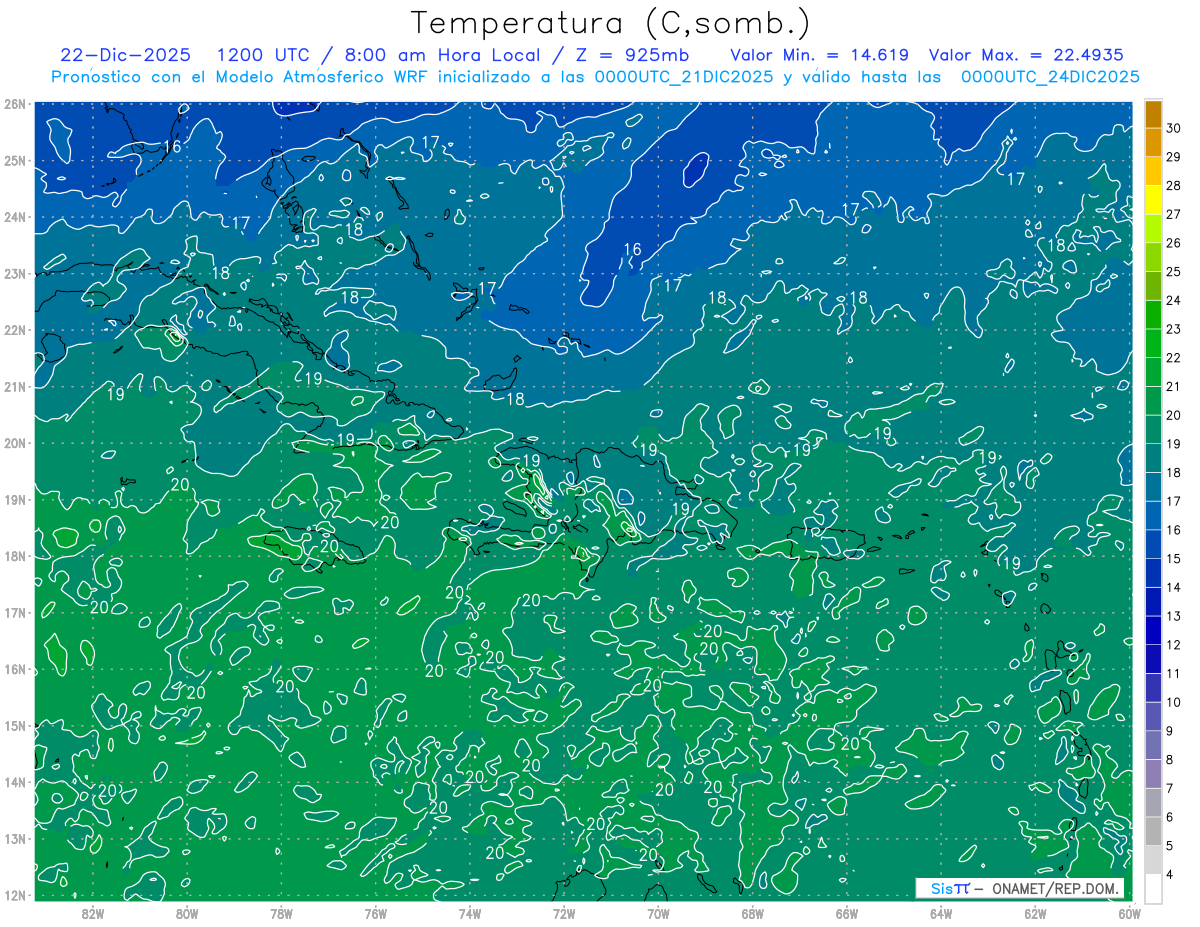Select the 'Valor Min. = 14.619' readout
The width and height of the screenshot is (1200, 927).
[819, 55]
